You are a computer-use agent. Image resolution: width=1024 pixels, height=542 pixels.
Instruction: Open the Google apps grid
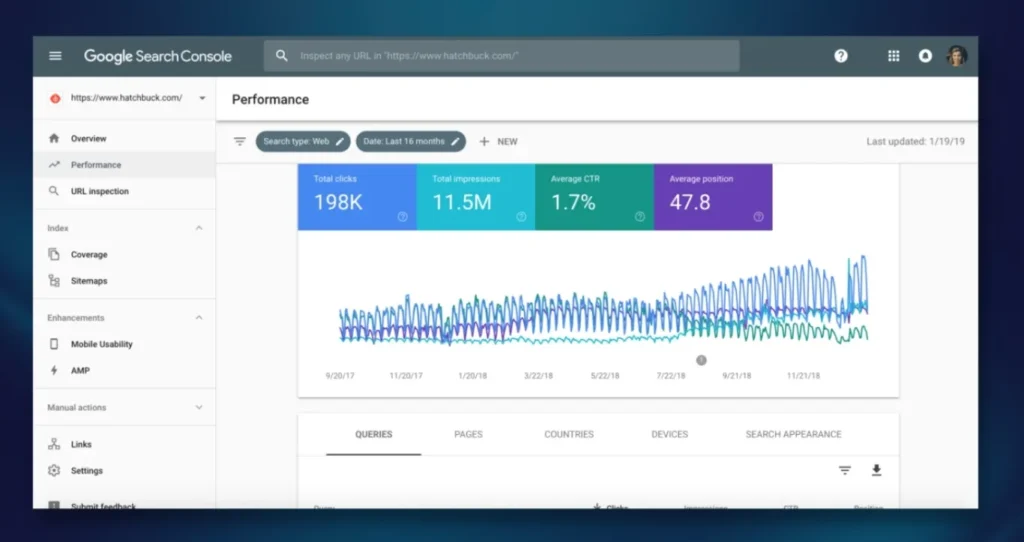(894, 56)
